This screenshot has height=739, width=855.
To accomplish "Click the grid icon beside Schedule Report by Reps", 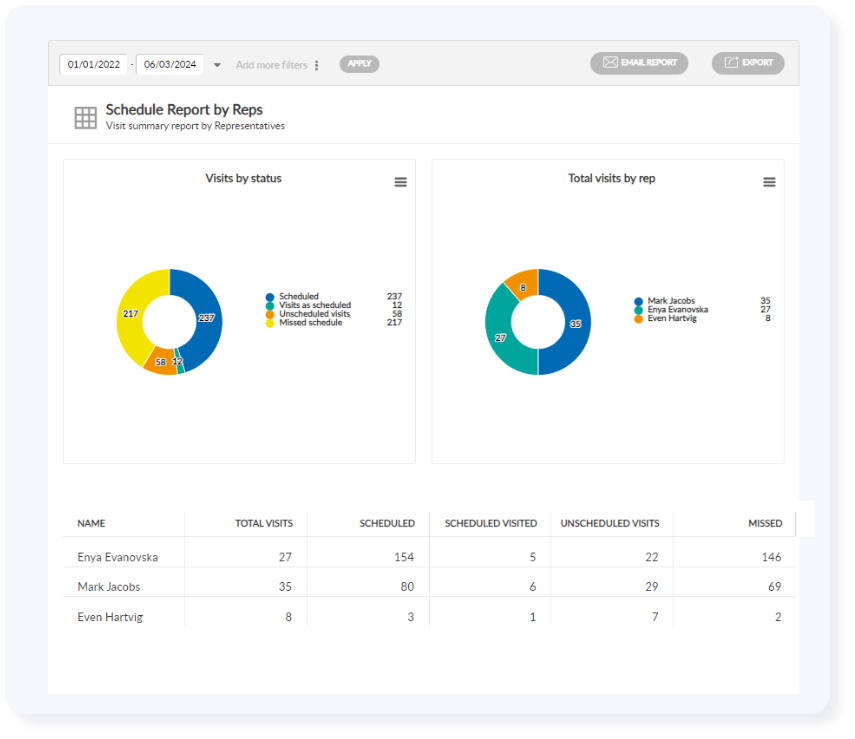I will tap(85, 116).
